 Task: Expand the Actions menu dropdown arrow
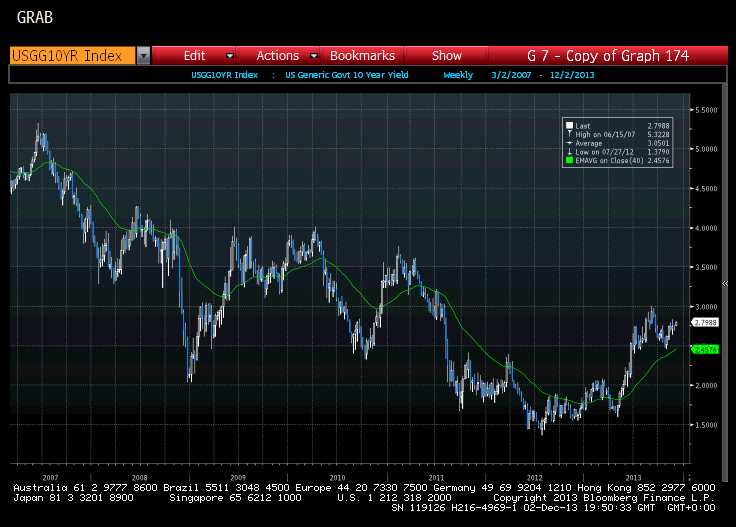coord(313,56)
